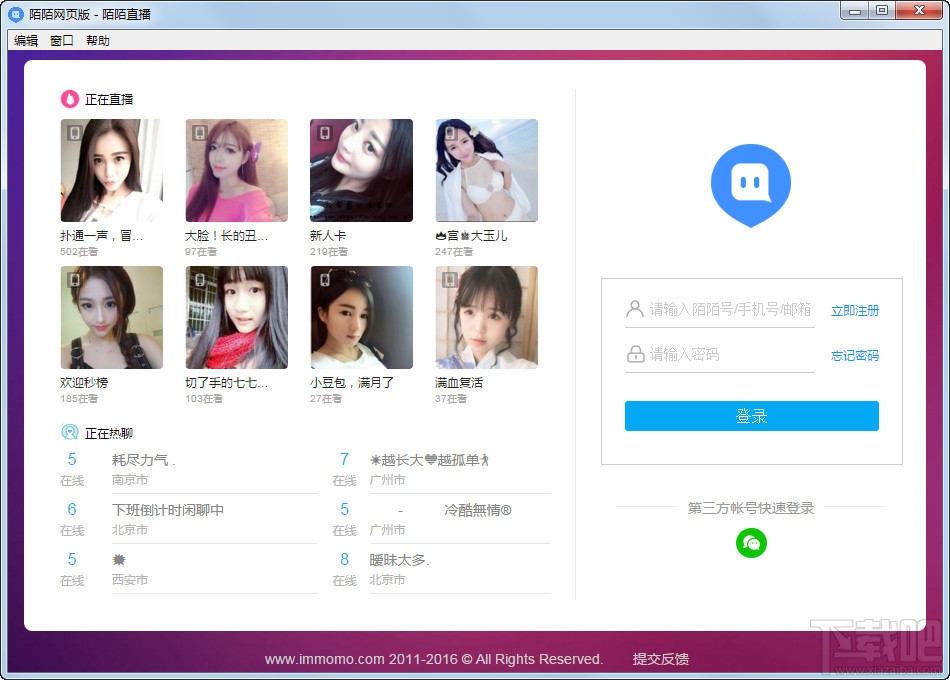This screenshot has width=950, height=680.
Task: Open the 编辑 menu
Action: (x=26, y=41)
